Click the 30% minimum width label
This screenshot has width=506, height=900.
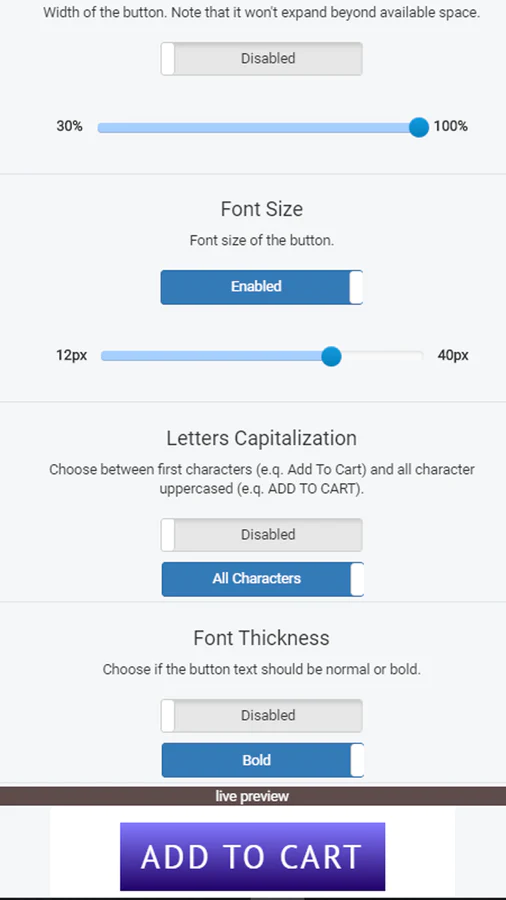point(69,126)
